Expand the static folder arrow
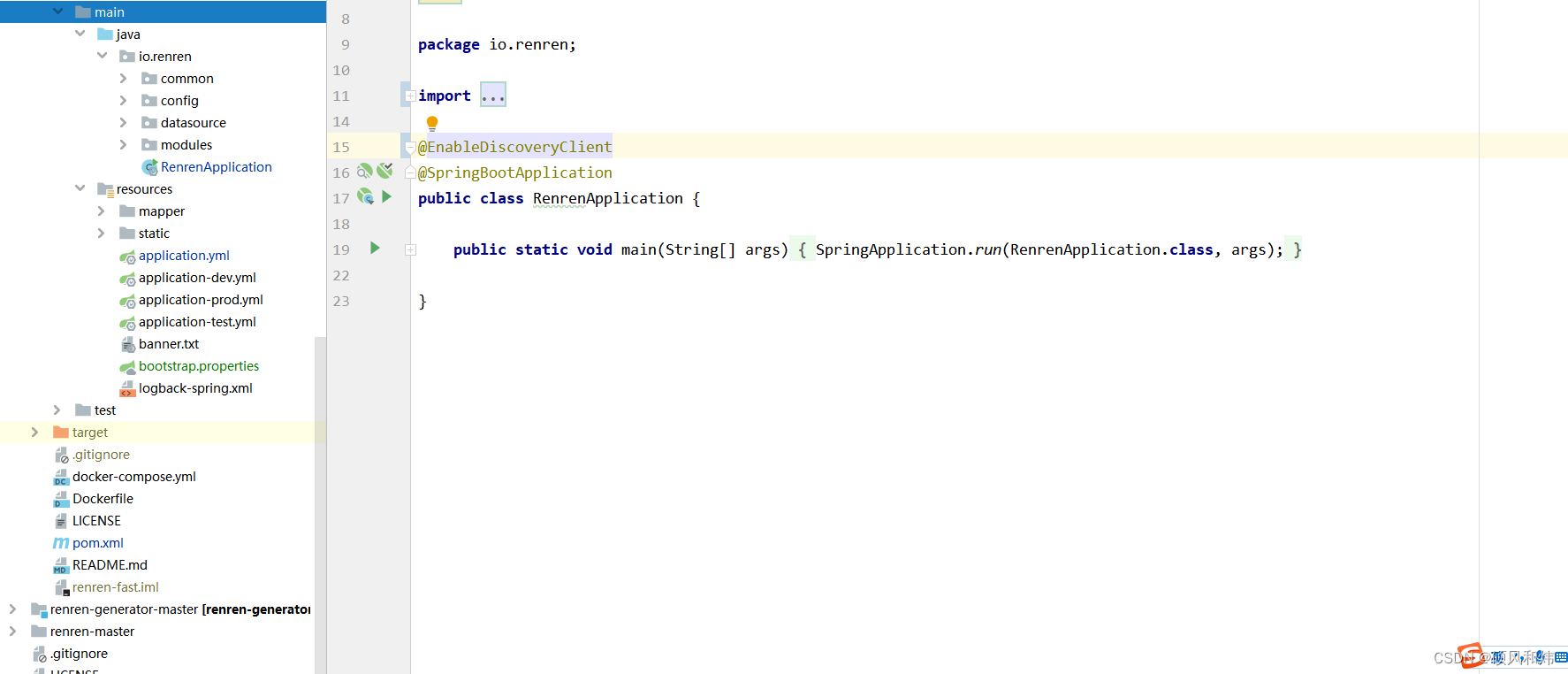Viewport: 1568px width, 674px height. [102, 233]
